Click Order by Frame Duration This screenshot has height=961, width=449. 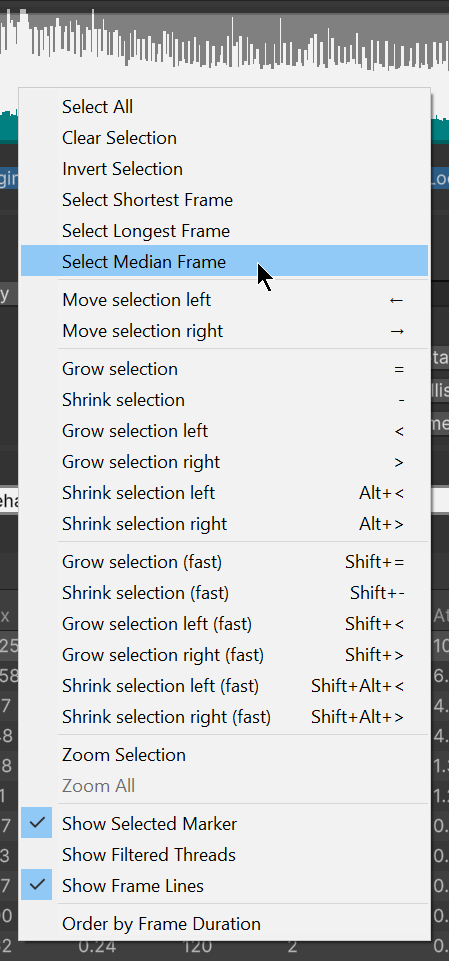point(224,924)
